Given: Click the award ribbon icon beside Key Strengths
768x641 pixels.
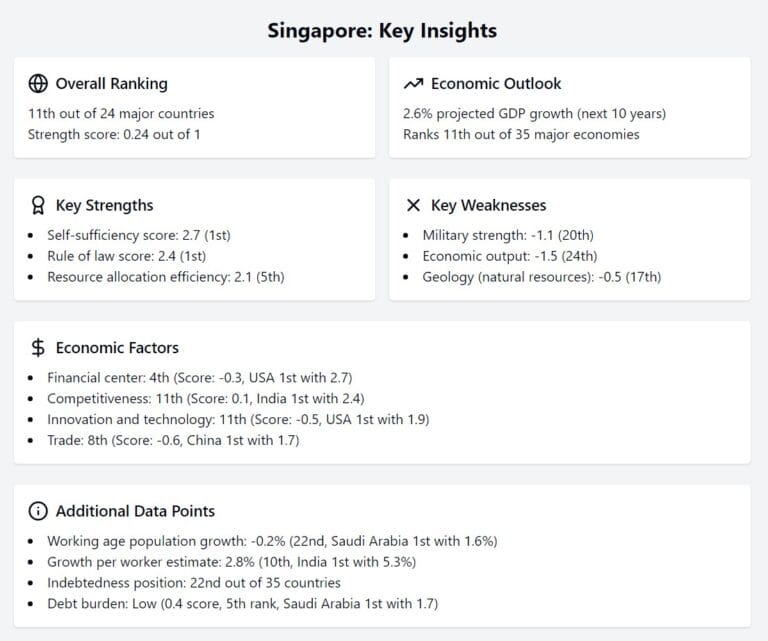Looking at the screenshot, I should 39,206.
